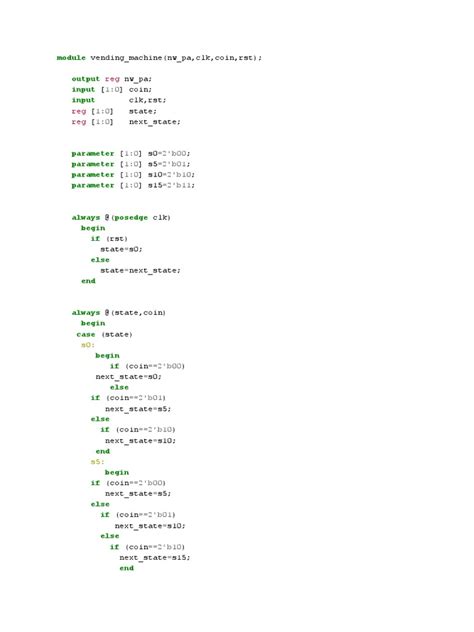Click the 'reg [1:0] state' line

[114, 111]
